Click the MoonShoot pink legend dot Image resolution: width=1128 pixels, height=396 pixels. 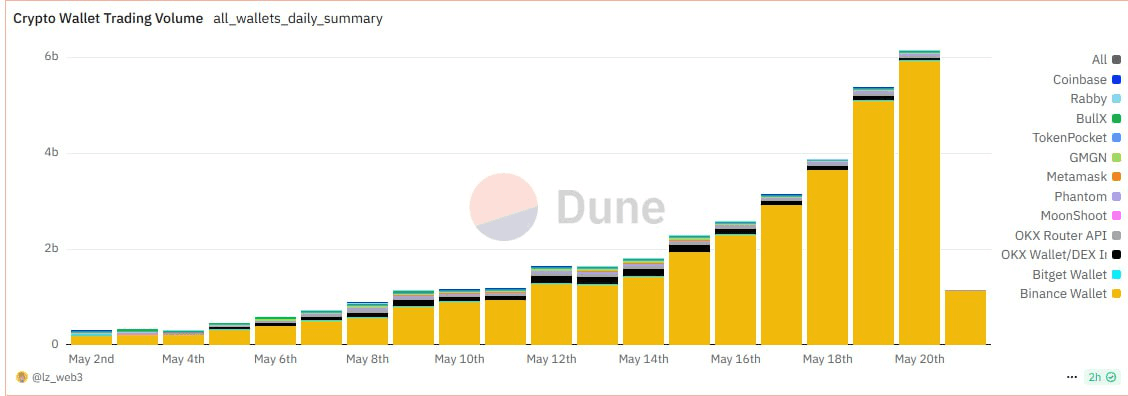pyautogui.click(x=1116, y=216)
